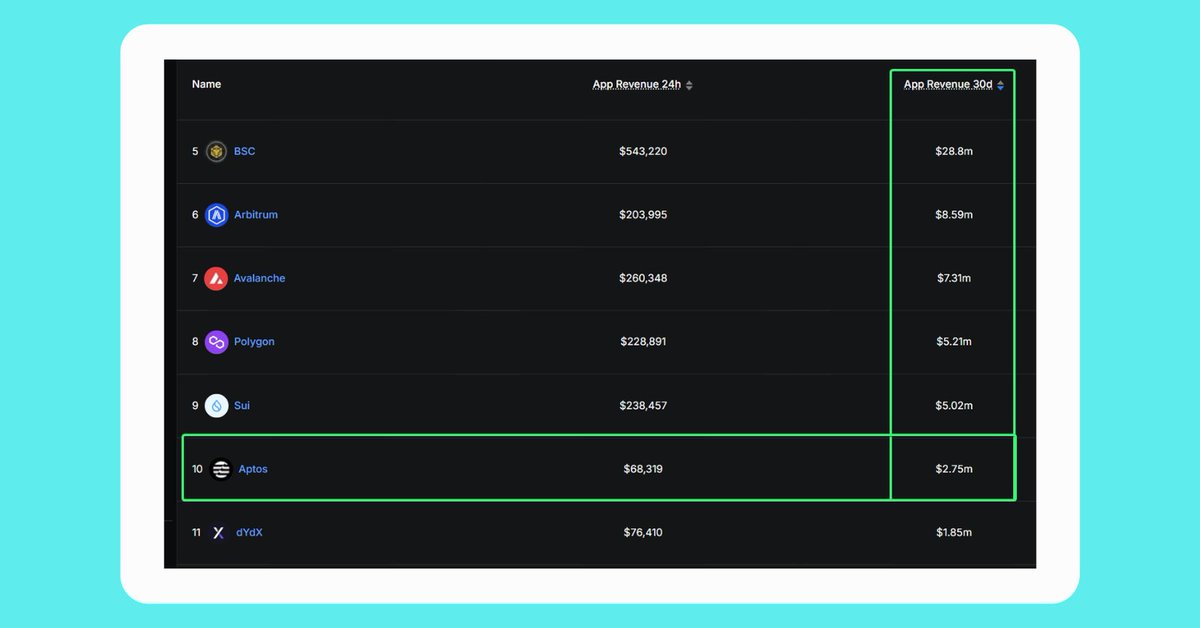The width and height of the screenshot is (1200, 628).
Task: Select the $5.02m 30d revenue value
Action: coord(953,406)
